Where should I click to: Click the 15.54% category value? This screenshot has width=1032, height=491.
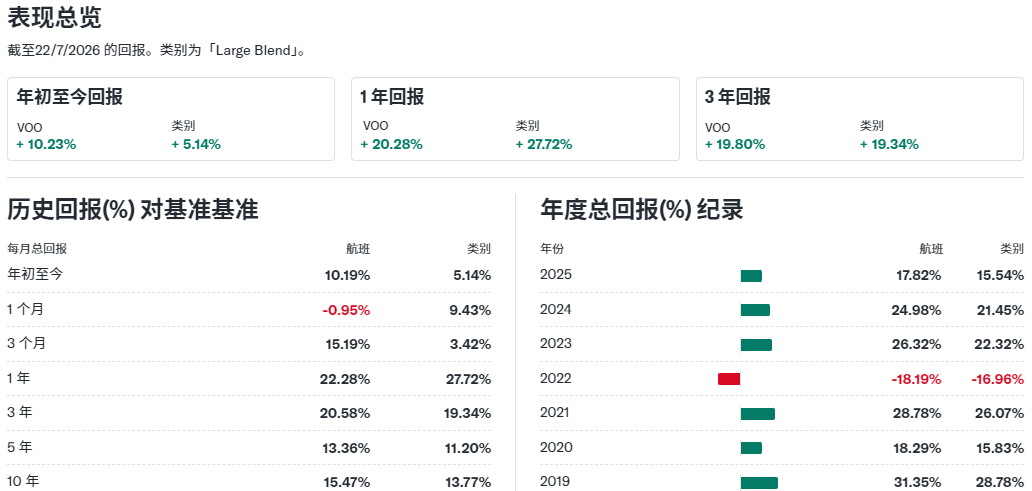[1001, 275]
